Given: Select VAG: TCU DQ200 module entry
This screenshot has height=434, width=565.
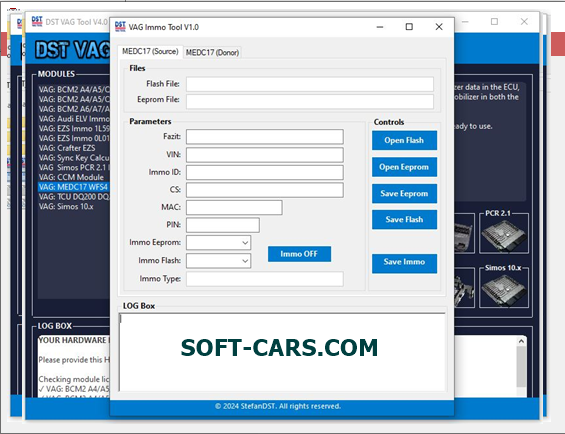Looking at the screenshot, I should tap(74, 197).
